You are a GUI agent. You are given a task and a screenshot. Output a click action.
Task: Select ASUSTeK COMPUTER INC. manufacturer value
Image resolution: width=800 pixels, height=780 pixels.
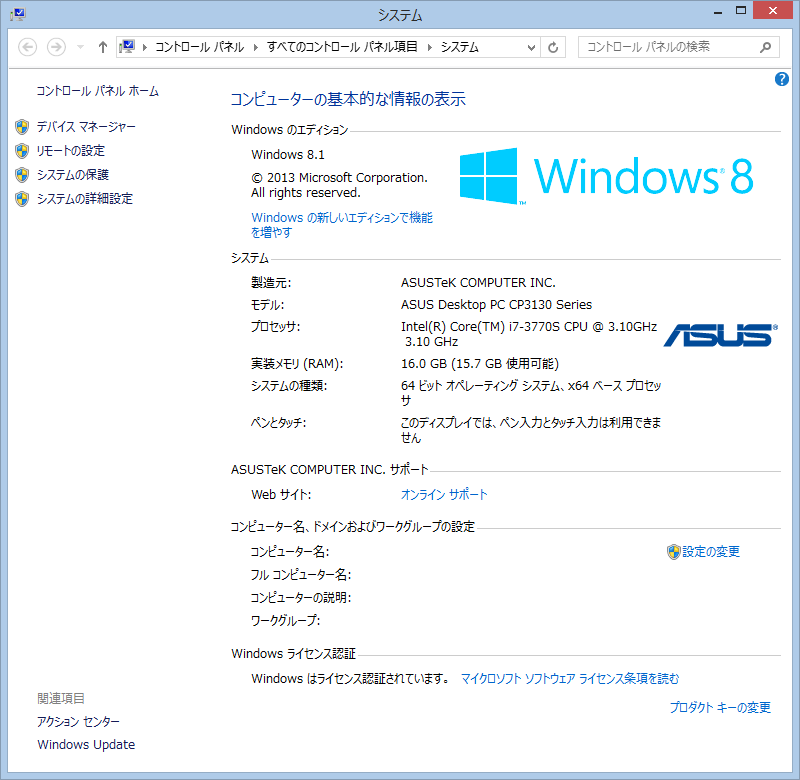[x=478, y=283]
